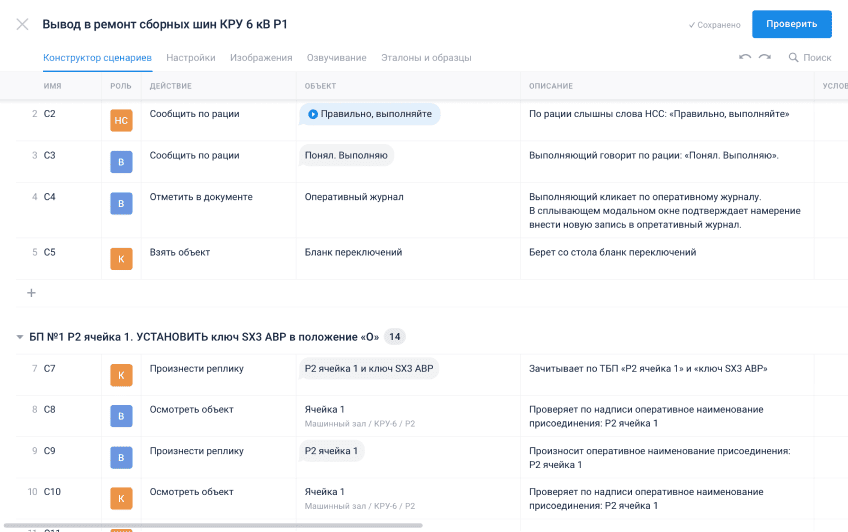Open the 'Настройки' tab

[x=190, y=58]
